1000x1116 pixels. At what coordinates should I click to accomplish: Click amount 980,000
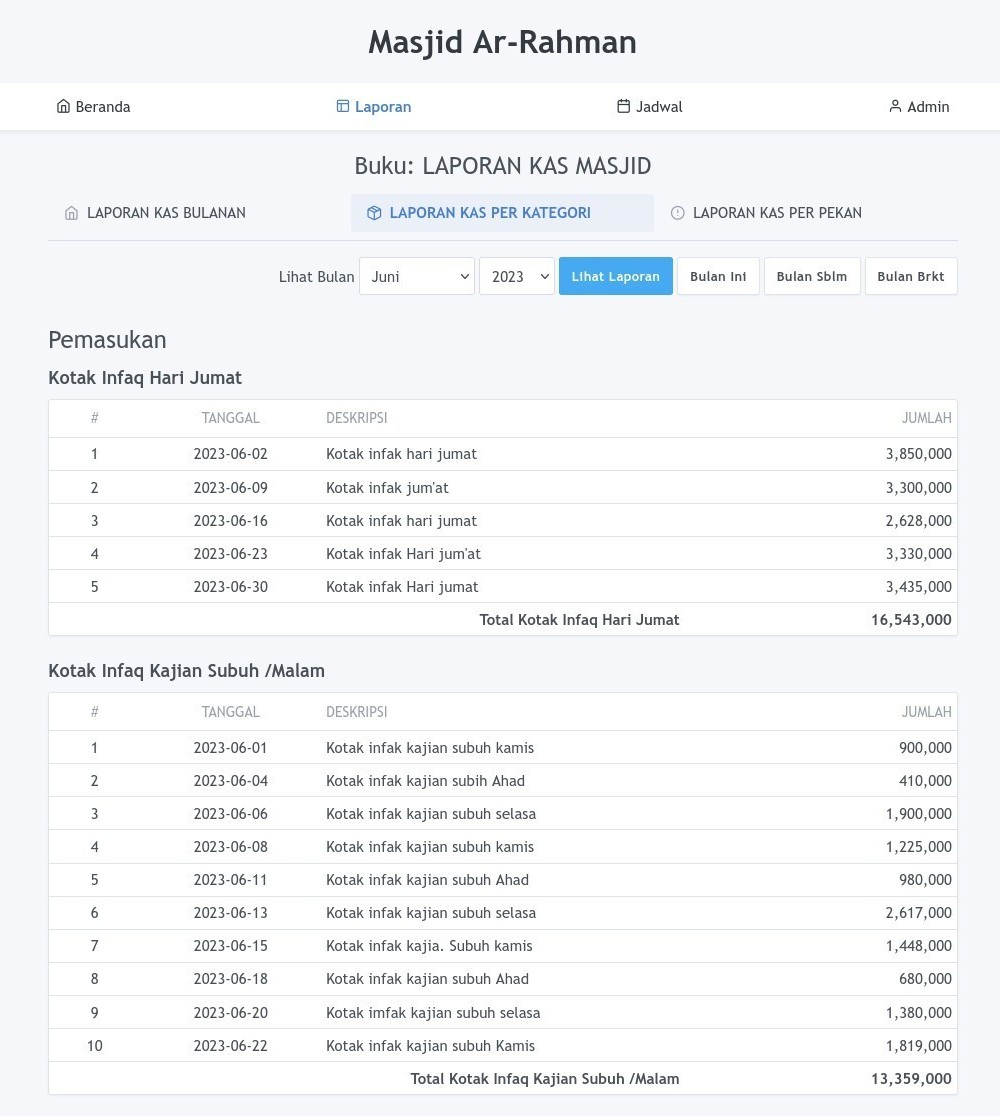[925, 880]
